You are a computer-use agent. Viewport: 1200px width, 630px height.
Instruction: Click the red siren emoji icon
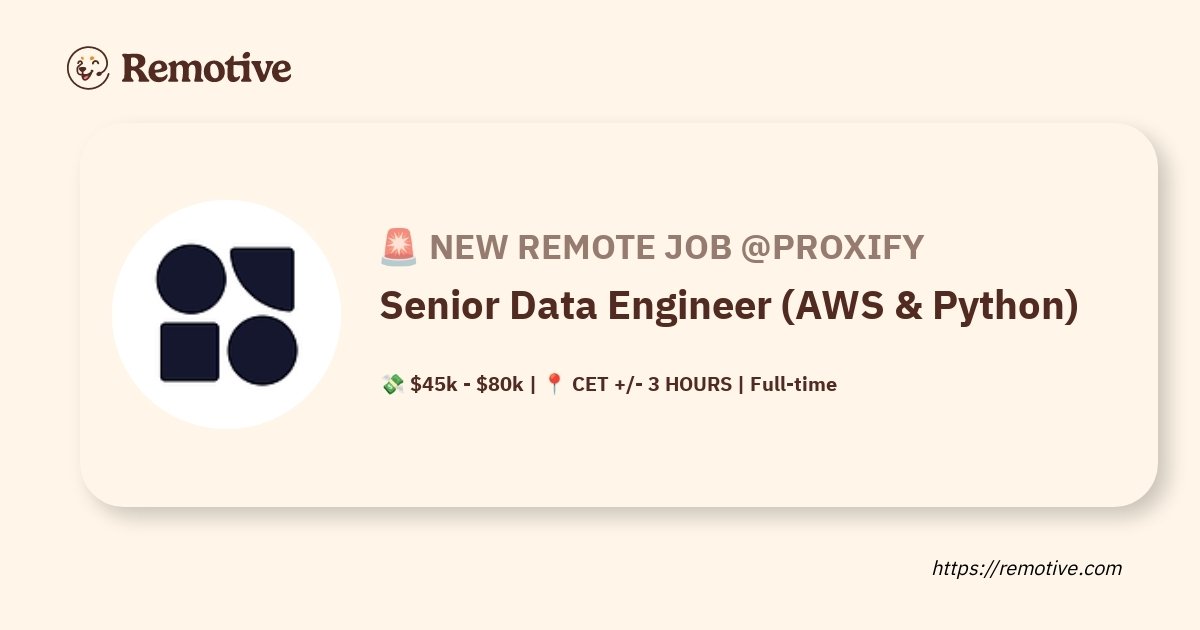coord(398,247)
